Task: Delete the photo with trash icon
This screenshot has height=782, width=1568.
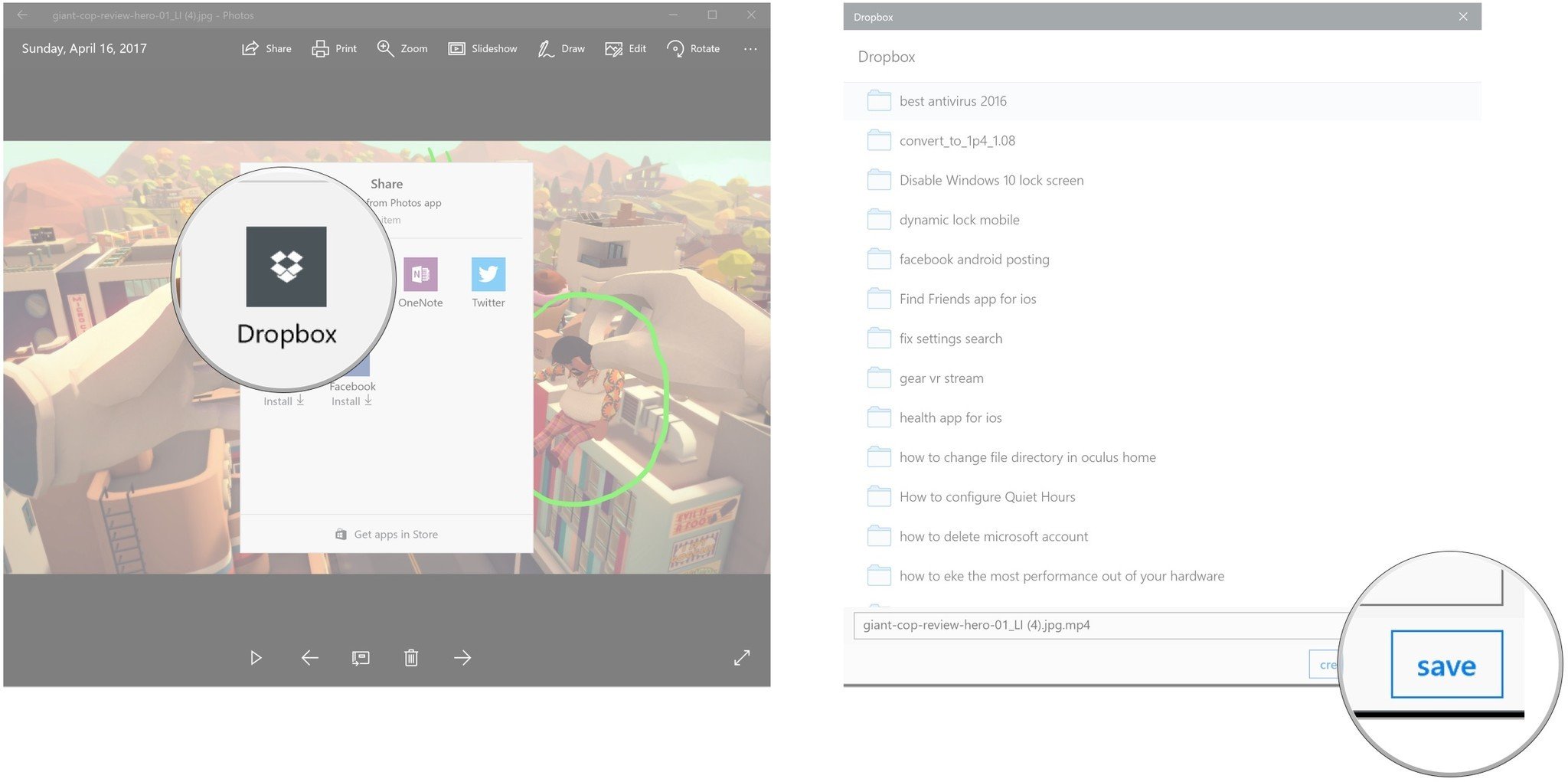Action: pos(411,658)
